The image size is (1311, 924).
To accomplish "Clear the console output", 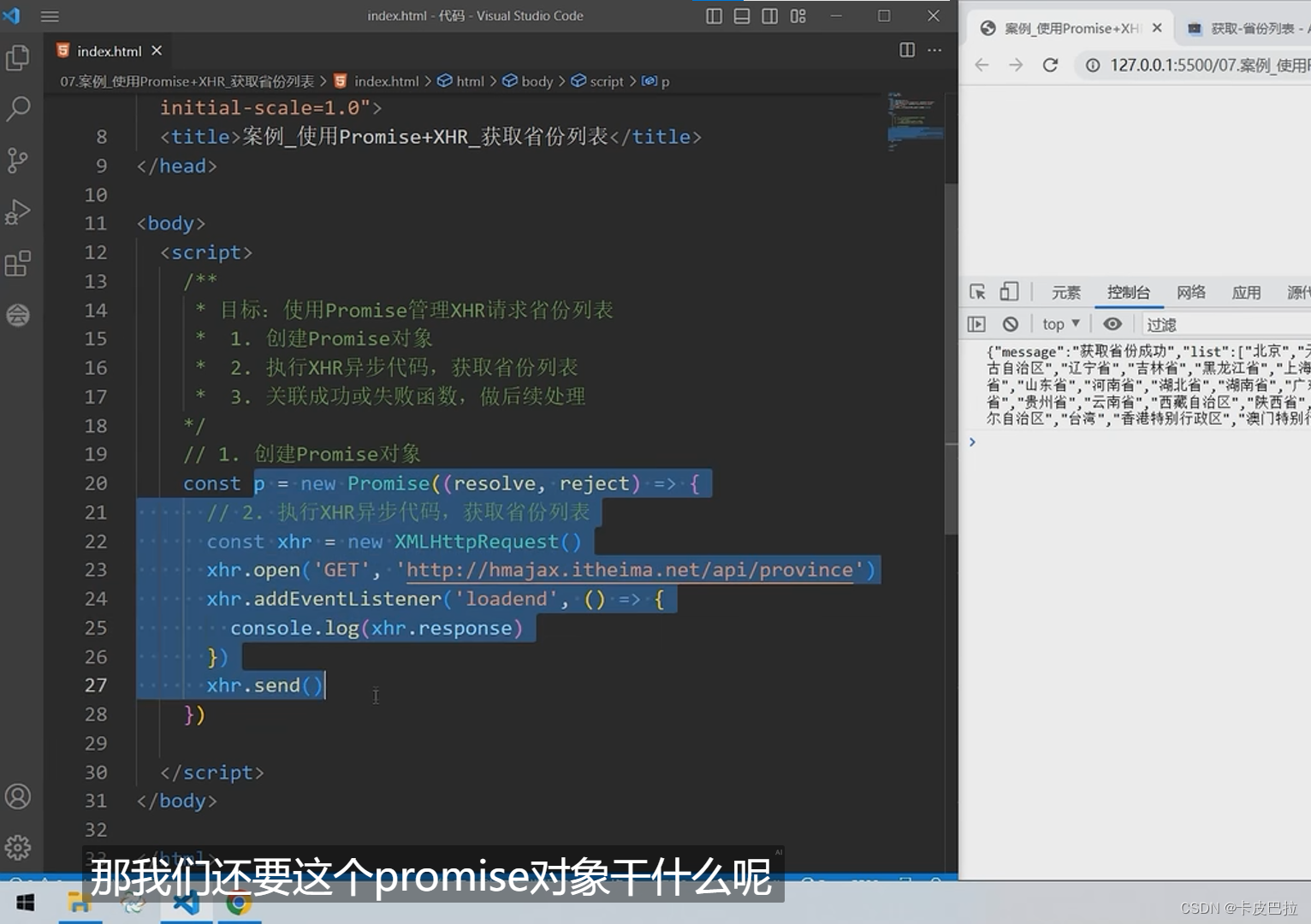I will [x=1011, y=324].
